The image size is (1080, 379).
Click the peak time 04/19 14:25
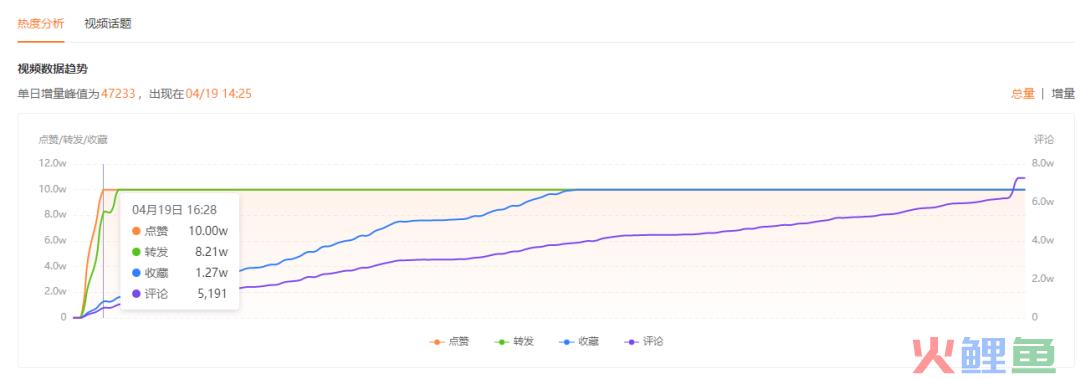pyautogui.click(x=218, y=94)
